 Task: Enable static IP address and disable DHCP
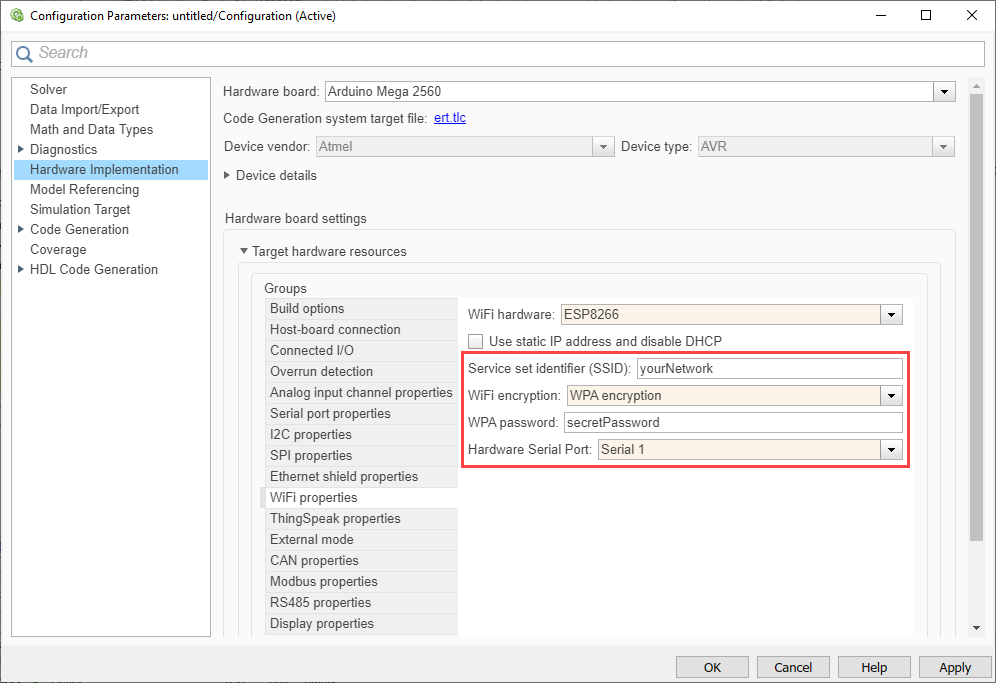pyautogui.click(x=476, y=341)
